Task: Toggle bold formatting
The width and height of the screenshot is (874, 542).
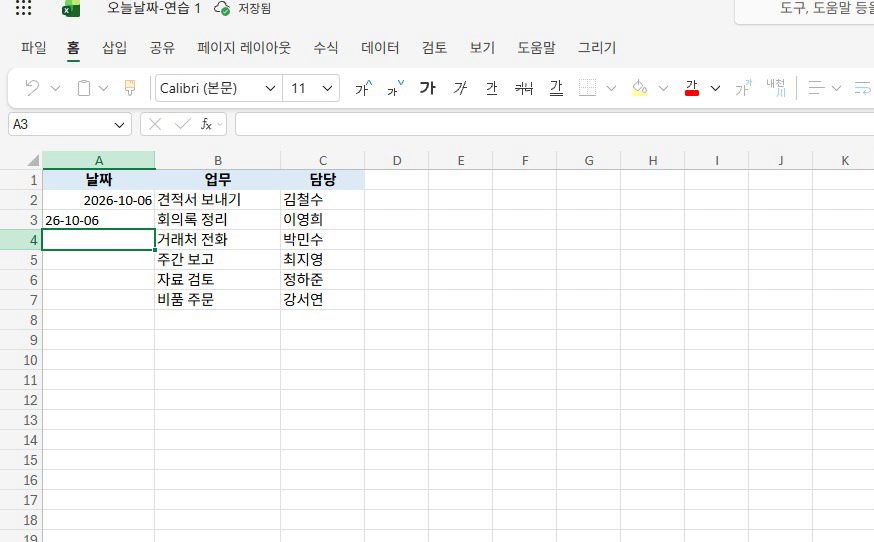Action: 428,88
